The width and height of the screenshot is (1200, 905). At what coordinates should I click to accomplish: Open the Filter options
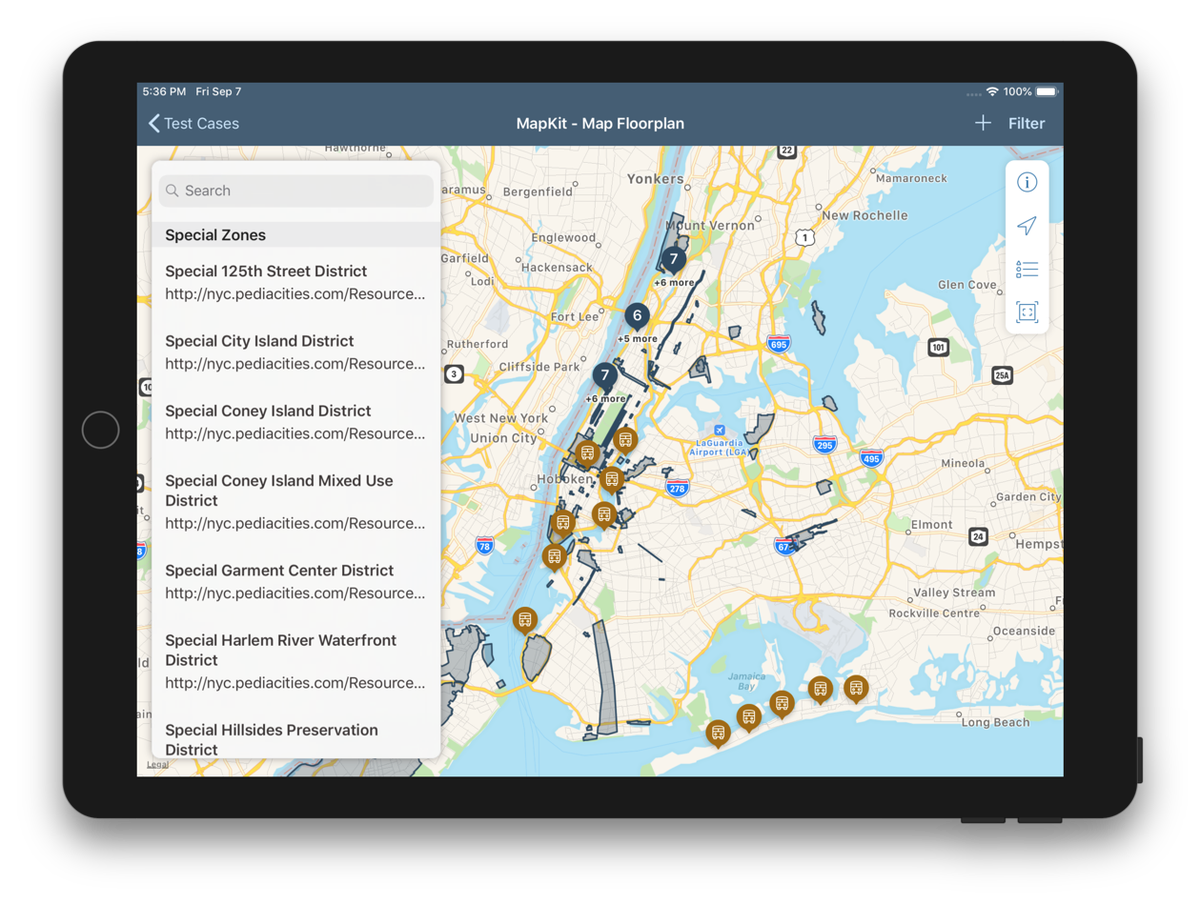[x=1026, y=123]
